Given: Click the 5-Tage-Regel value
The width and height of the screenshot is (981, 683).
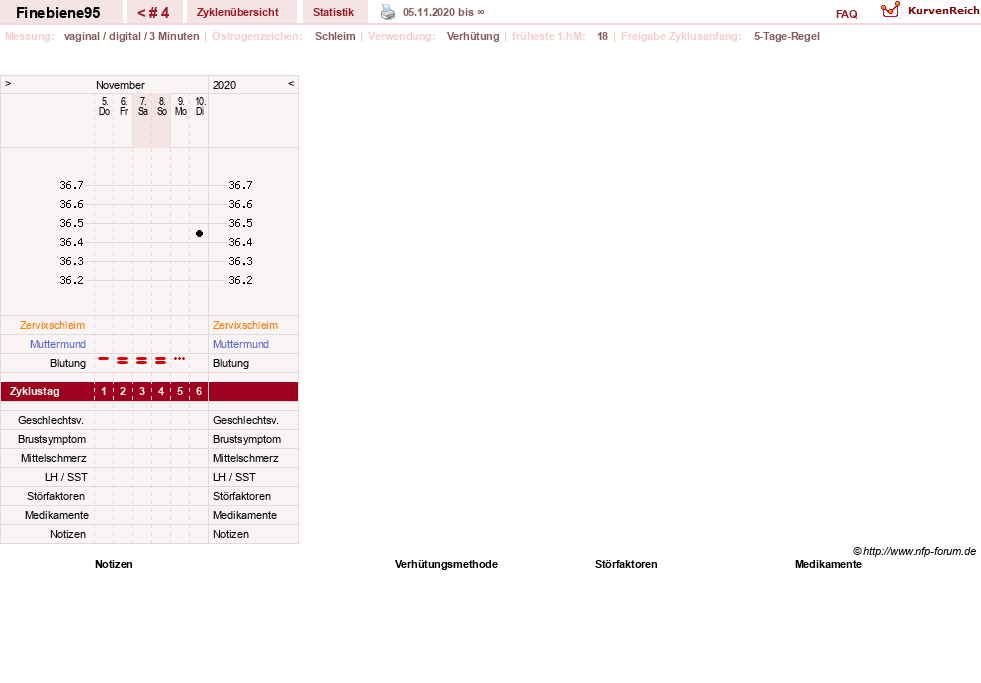Looking at the screenshot, I should [786, 36].
